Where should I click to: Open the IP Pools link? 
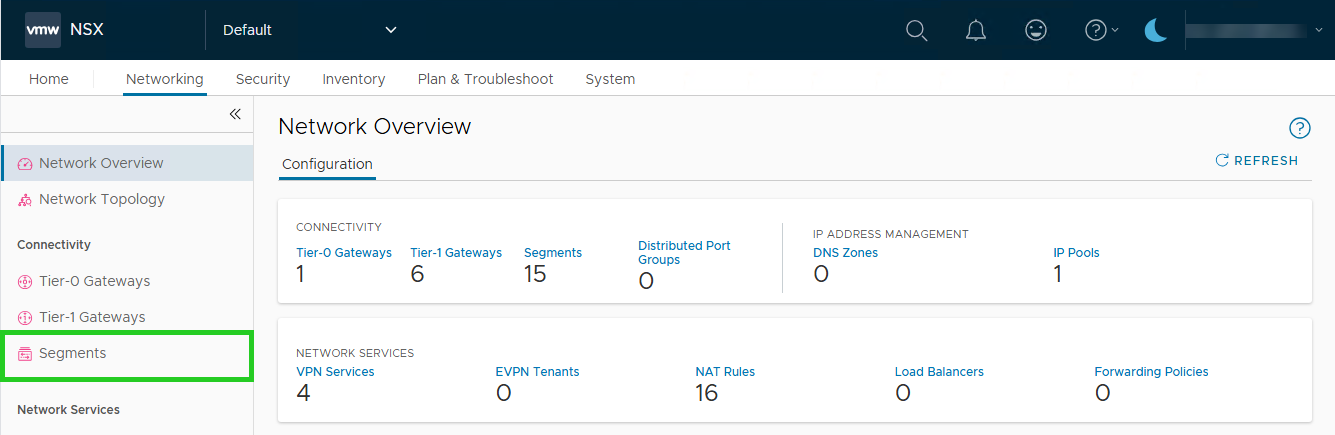(x=1076, y=253)
